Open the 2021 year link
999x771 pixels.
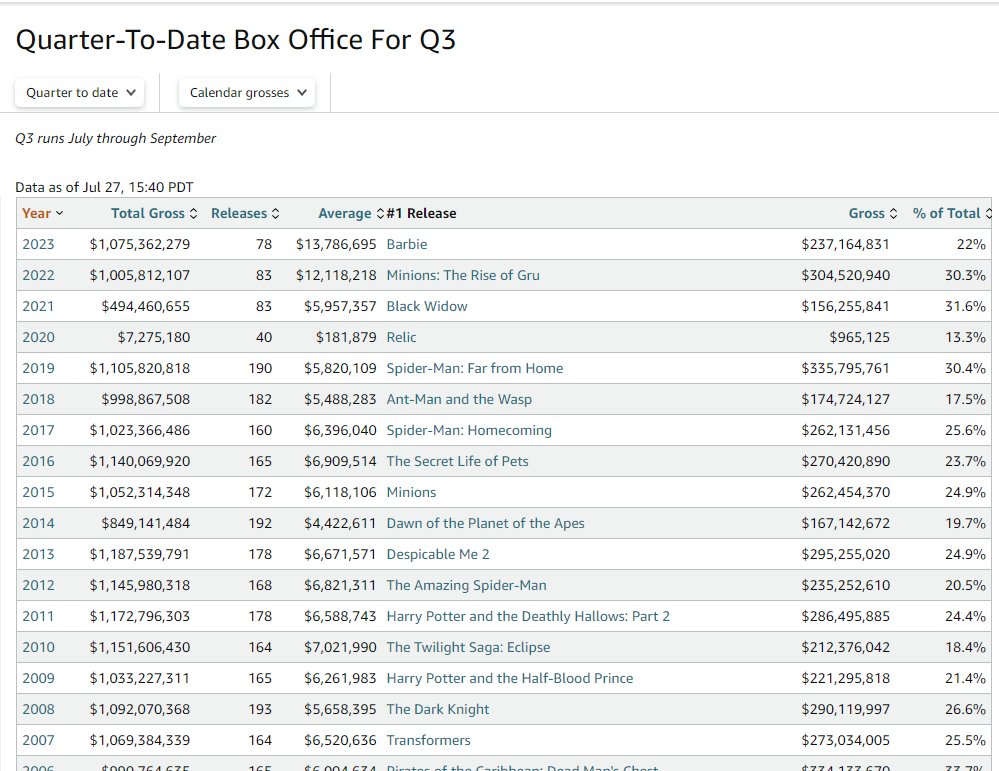tap(38, 306)
